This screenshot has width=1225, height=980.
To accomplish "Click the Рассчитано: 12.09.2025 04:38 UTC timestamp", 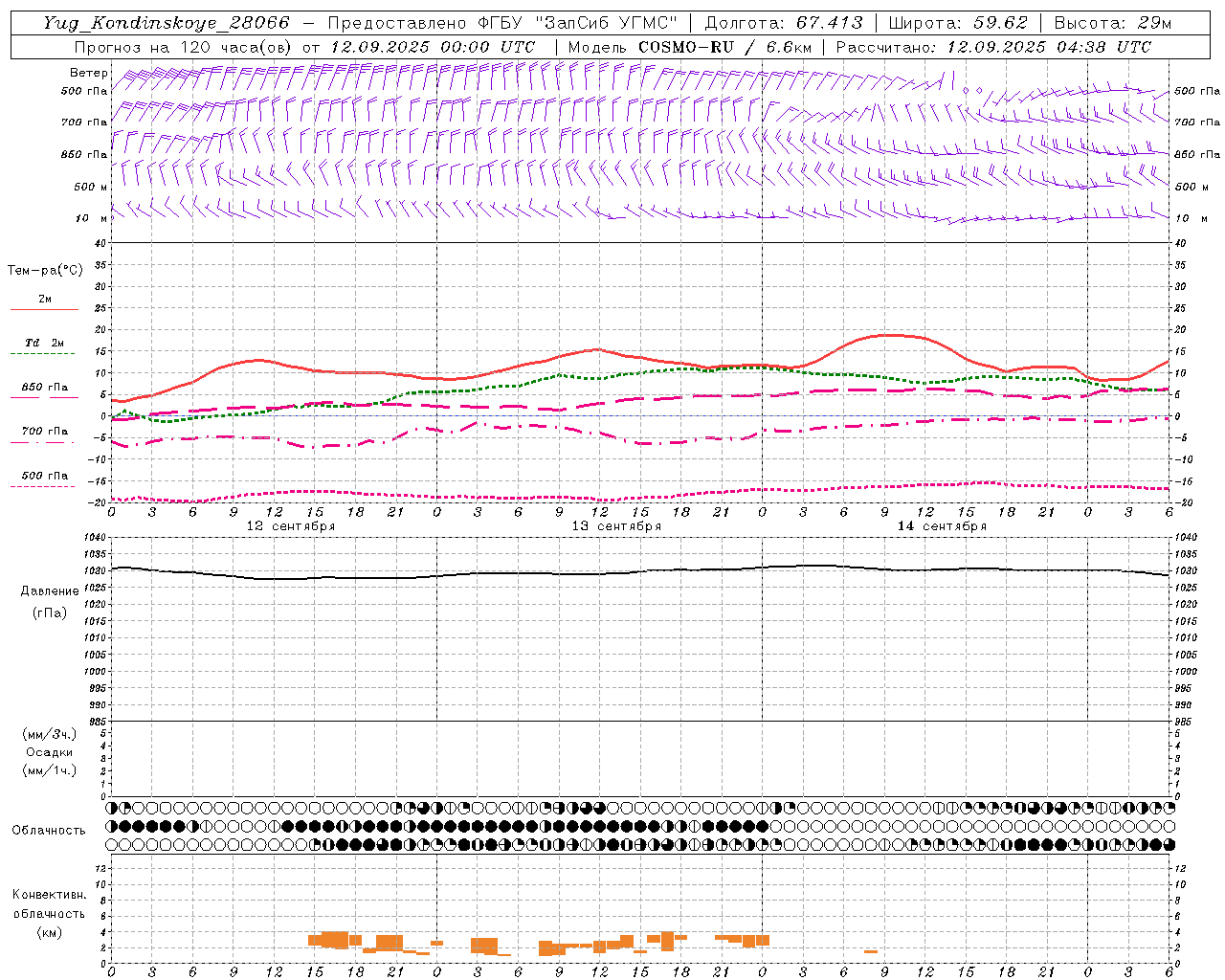I will click(993, 47).
